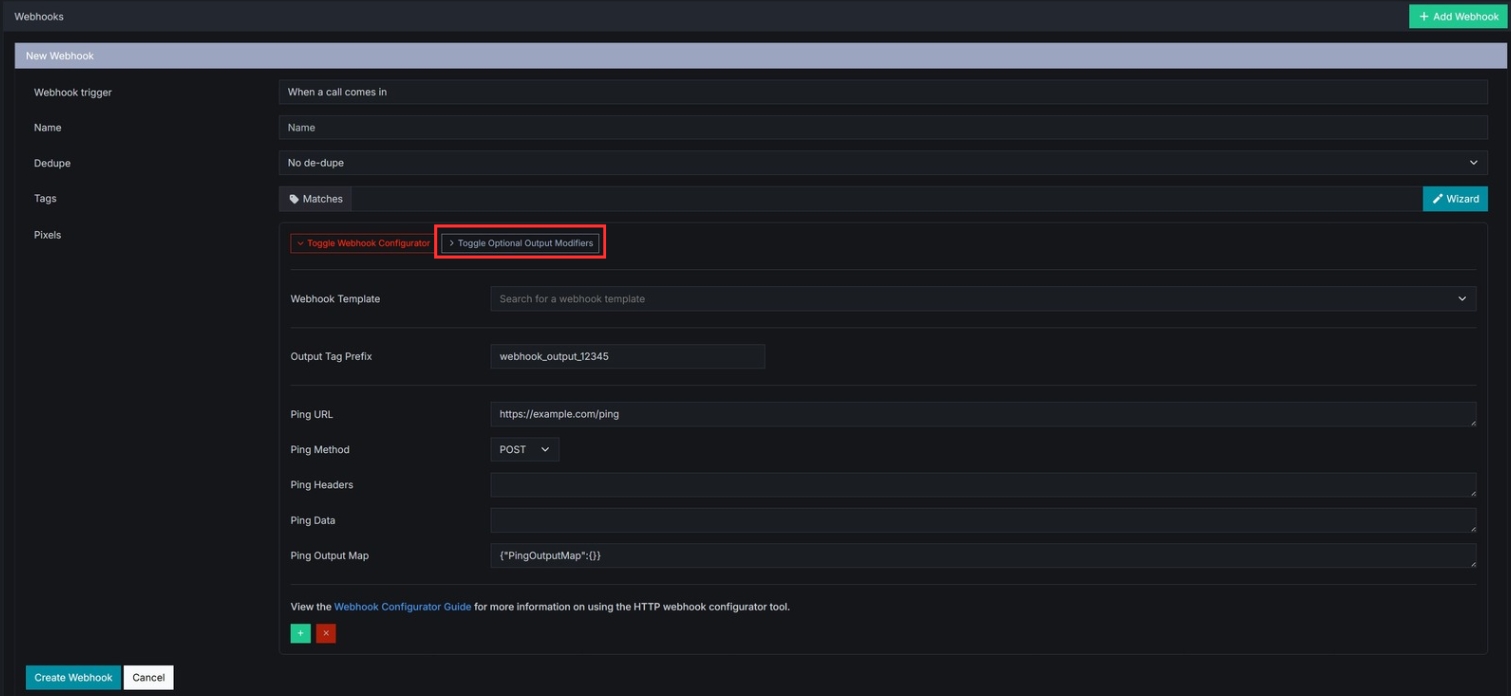
Task: Open the tag Wizard
Action: coord(1455,199)
